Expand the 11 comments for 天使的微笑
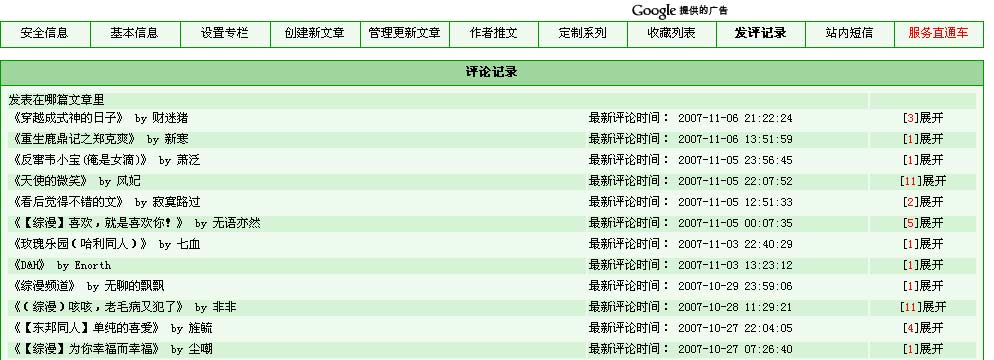The width and height of the screenshot is (994, 360). pyautogui.click(x=923, y=181)
